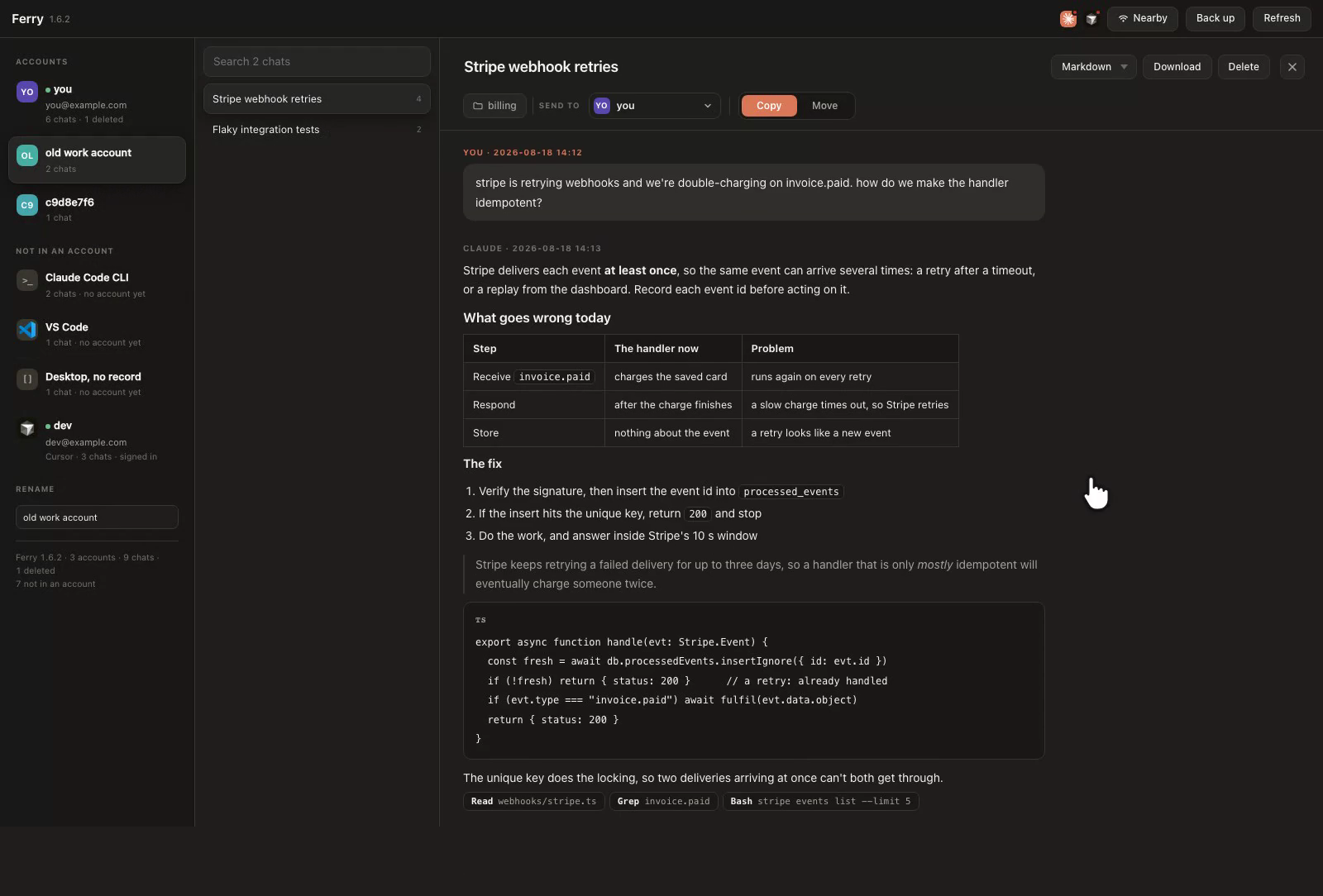Click the billing folder tag
This screenshot has width=1323, height=896.
tap(494, 106)
